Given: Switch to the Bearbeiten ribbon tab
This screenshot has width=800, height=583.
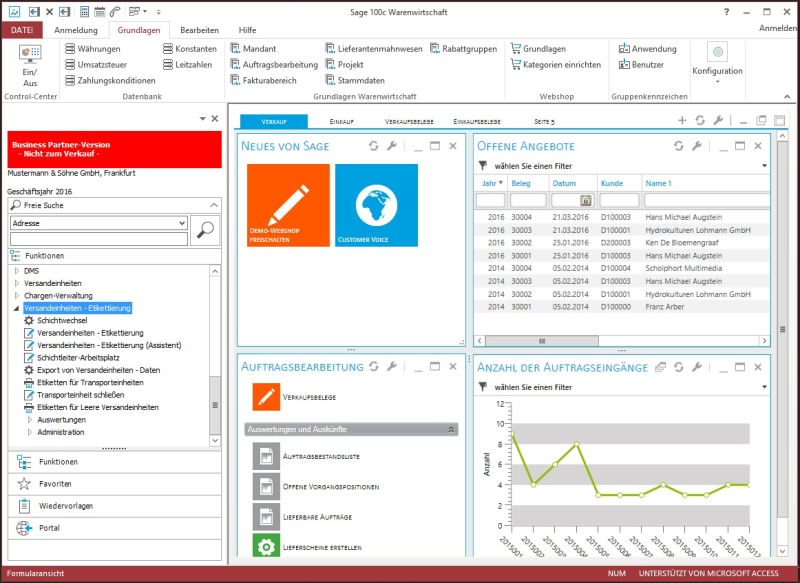Looking at the screenshot, I should click(x=199, y=30).
